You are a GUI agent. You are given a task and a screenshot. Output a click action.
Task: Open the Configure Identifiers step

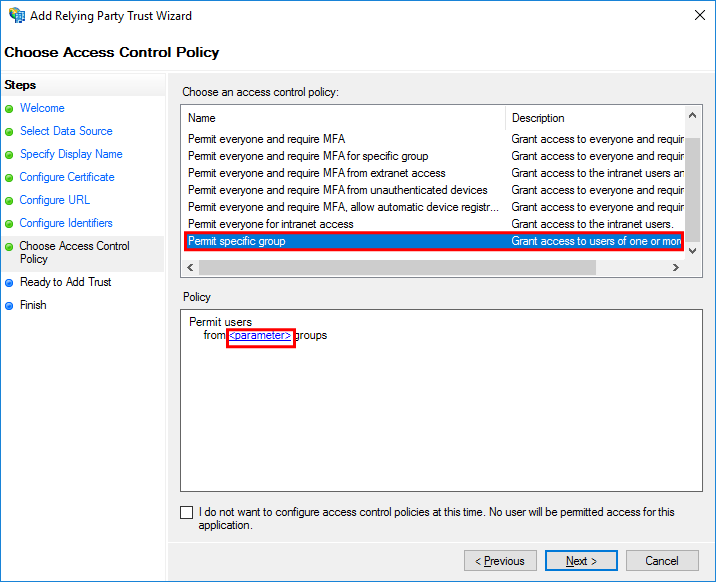(x=66, y=223)
